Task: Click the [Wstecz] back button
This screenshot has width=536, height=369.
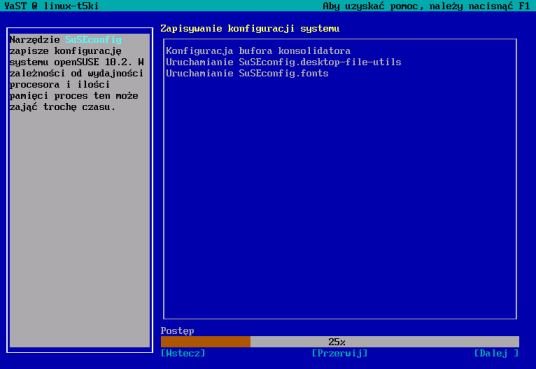Action: pos(183,353)
